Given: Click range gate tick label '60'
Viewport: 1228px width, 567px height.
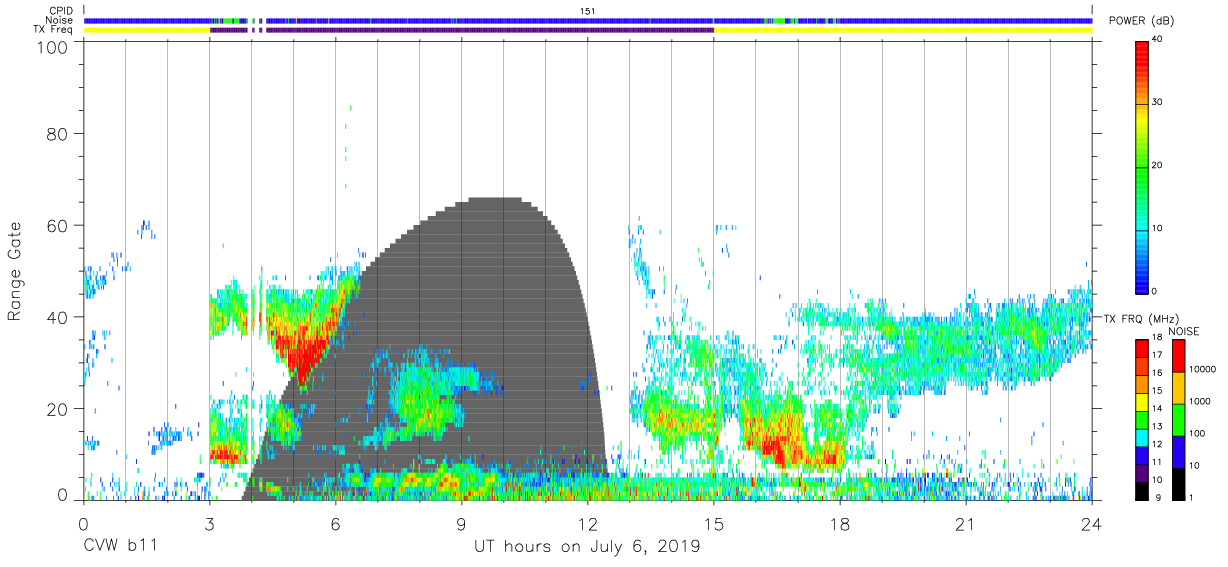Looking at the screenshot, I should point(58,226).
